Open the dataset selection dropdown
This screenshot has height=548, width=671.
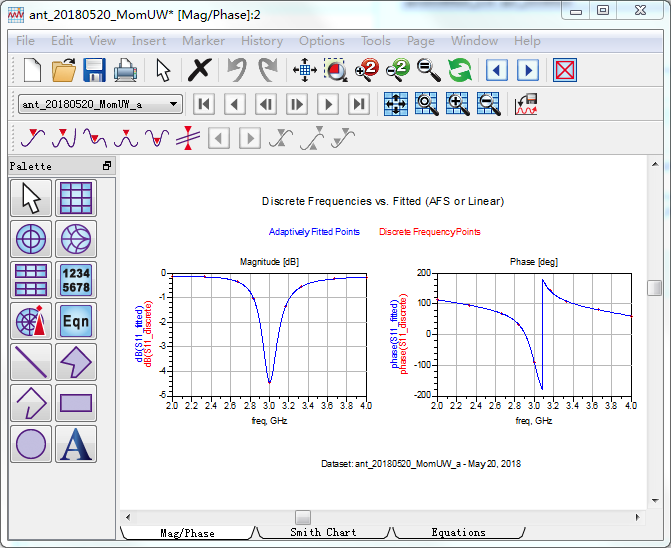pyautogui.click(x=101, y=104)
